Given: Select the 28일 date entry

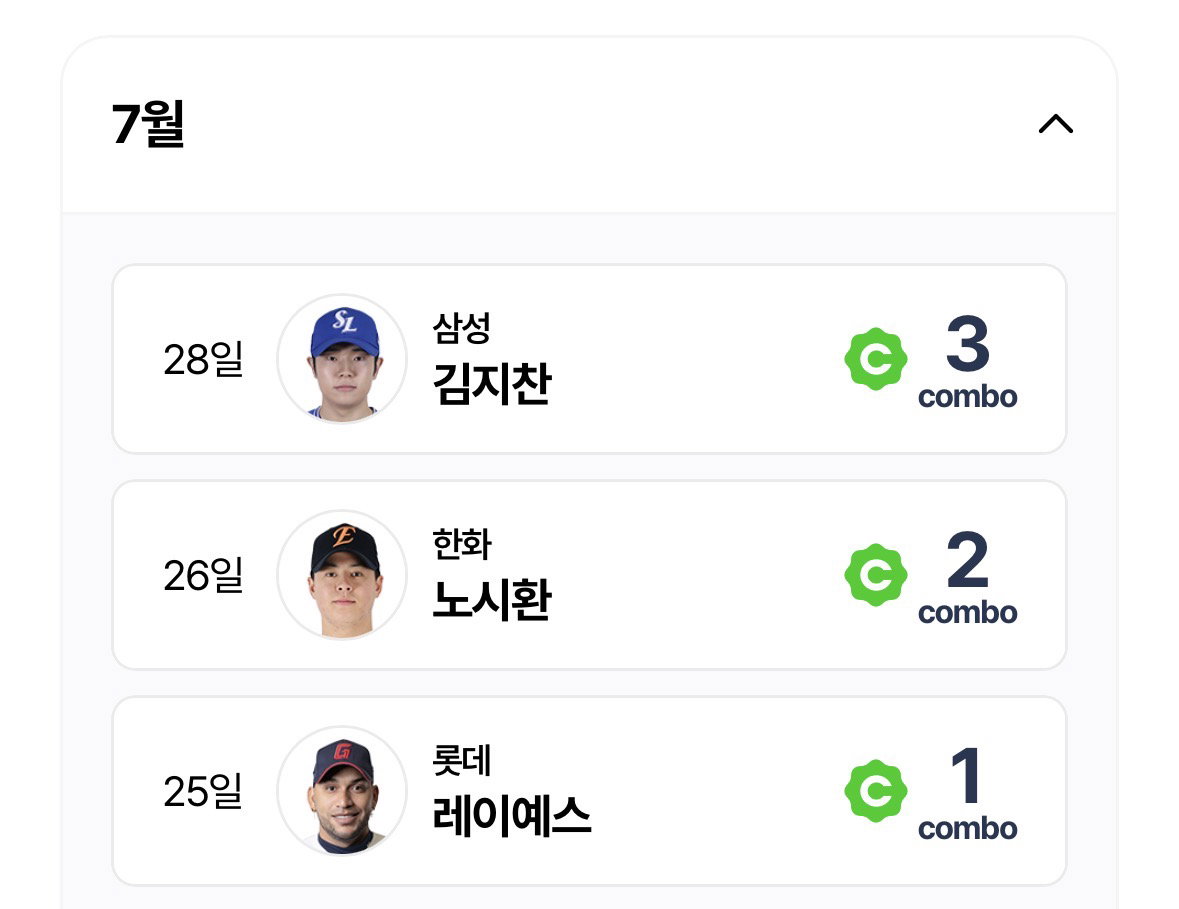Looking at the screenshot, I should 203,359.
